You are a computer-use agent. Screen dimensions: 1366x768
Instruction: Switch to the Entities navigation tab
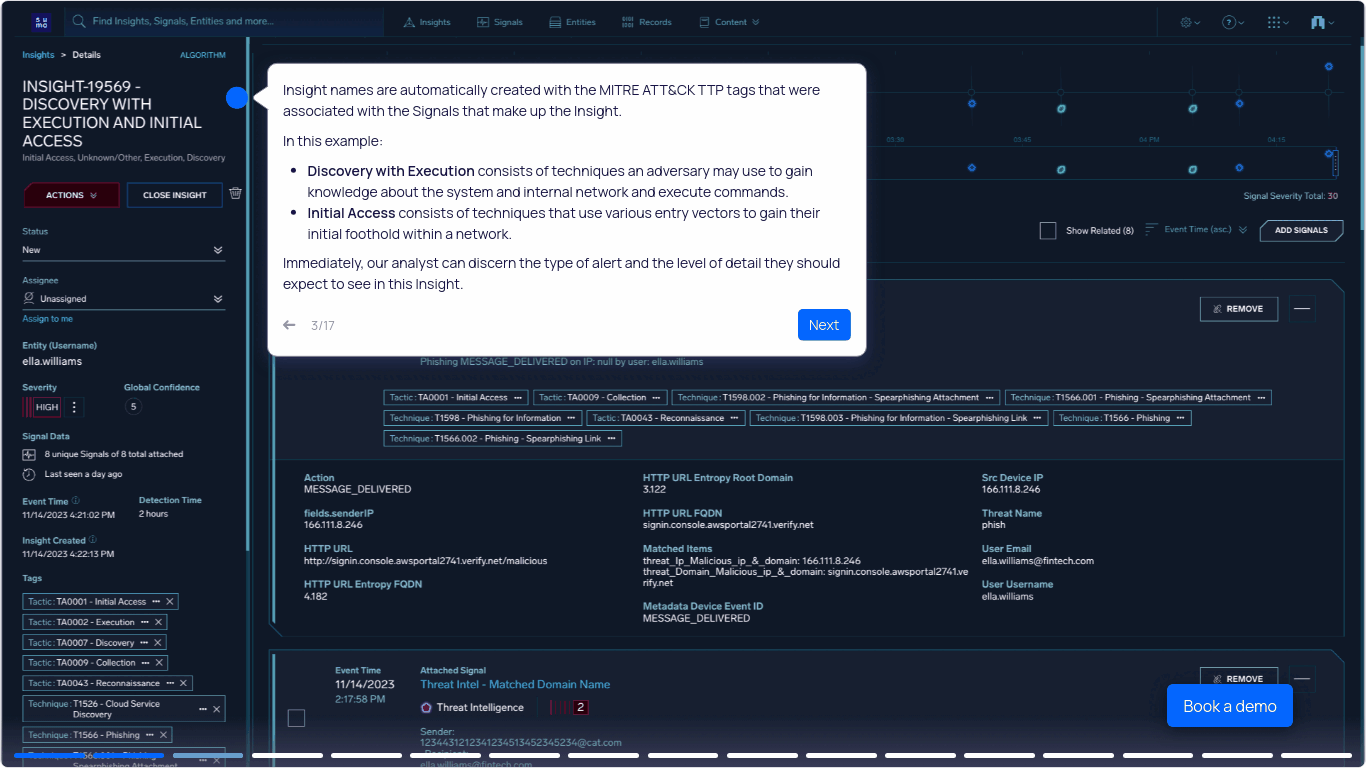(572, 22)
